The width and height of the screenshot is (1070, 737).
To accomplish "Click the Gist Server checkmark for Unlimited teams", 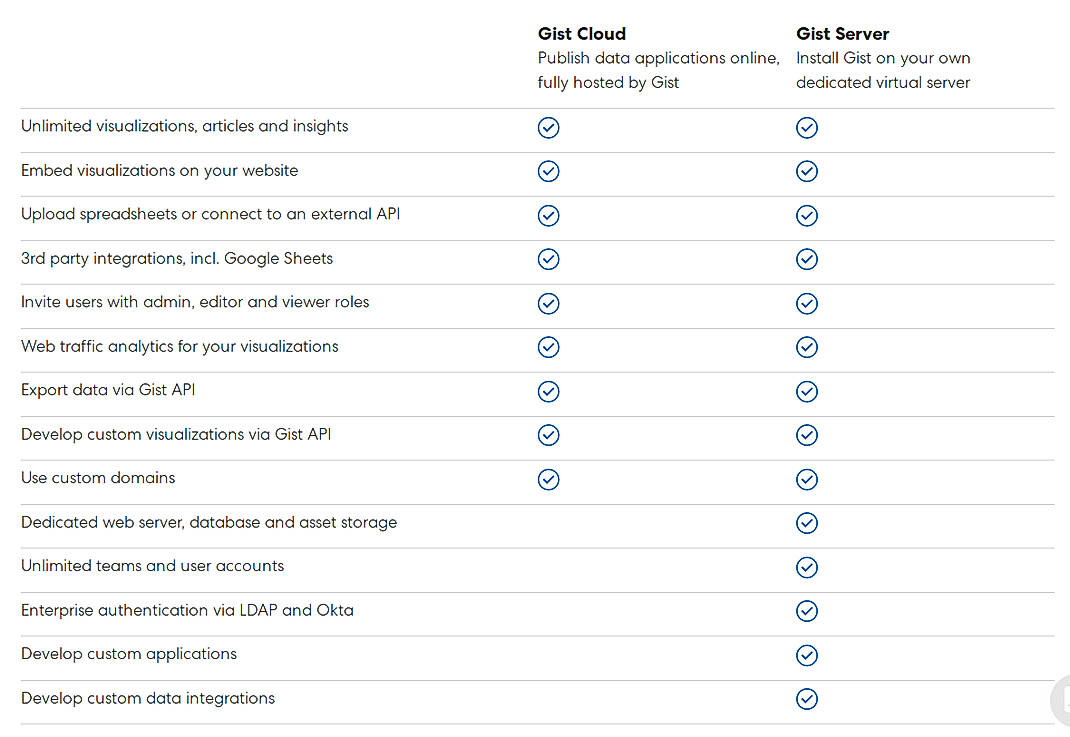I will [807, 567].
